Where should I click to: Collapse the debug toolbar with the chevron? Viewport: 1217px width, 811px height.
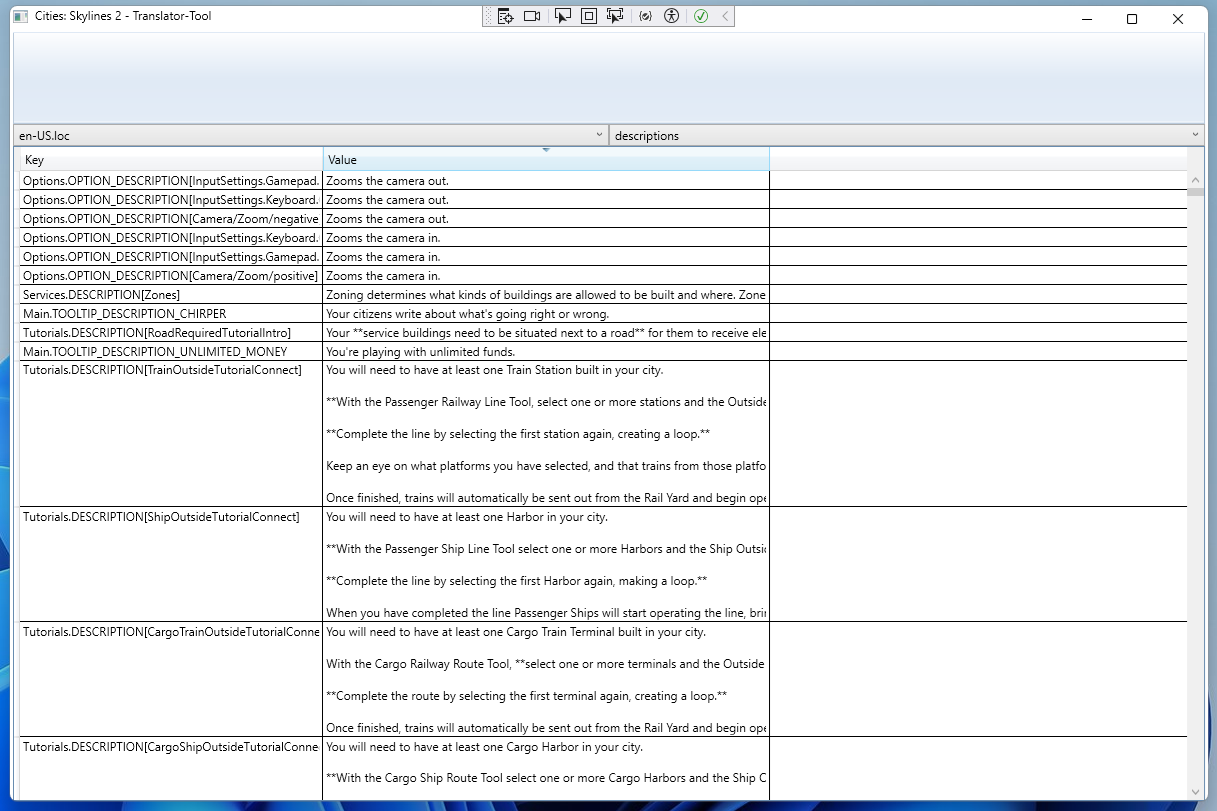727,15
